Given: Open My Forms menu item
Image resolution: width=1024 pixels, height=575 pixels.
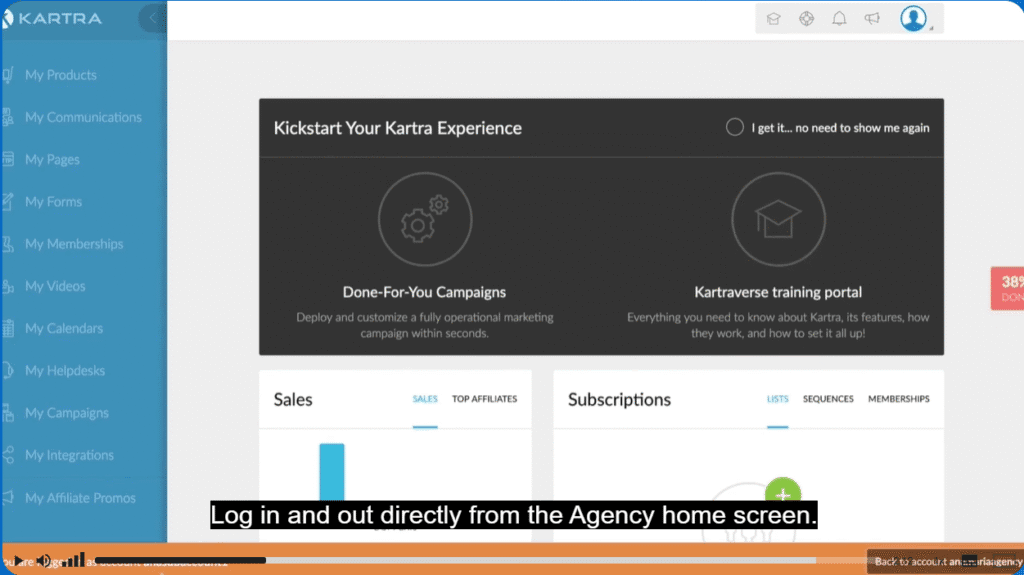Looking at the screenshot, I should click(54, 201).
